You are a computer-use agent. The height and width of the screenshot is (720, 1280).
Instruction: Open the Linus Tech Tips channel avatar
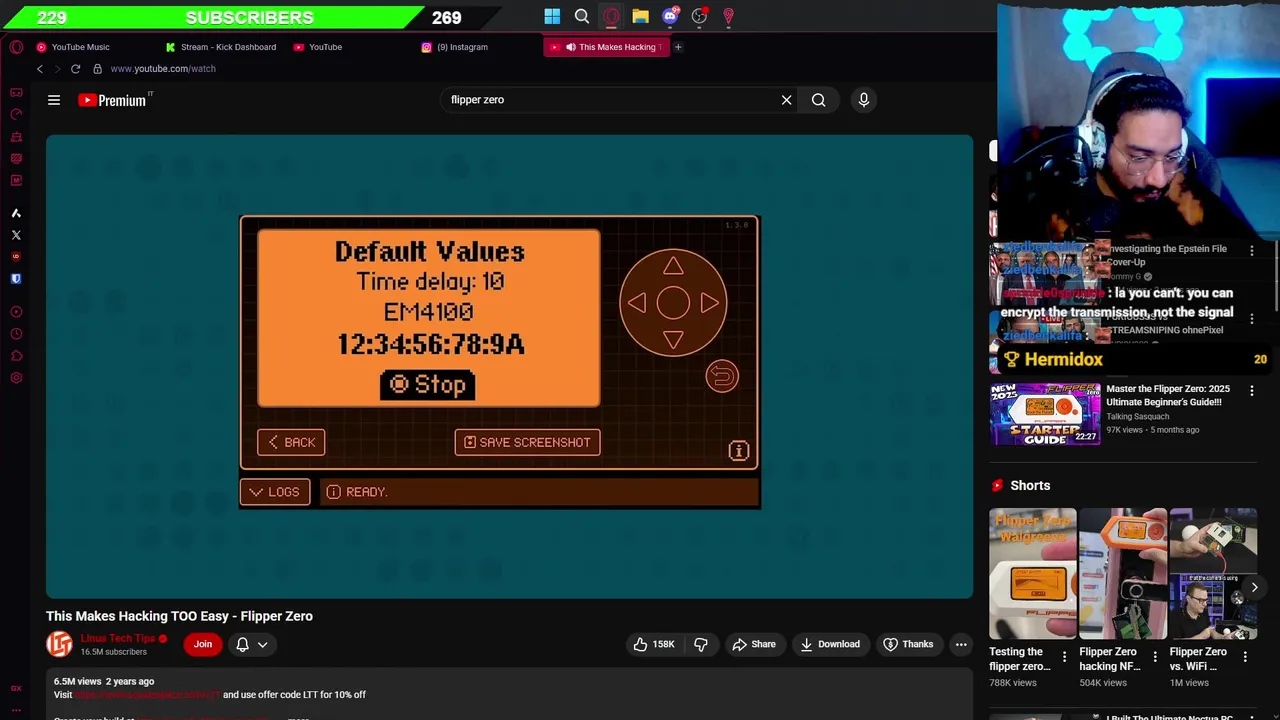click(x=59, y=644)
